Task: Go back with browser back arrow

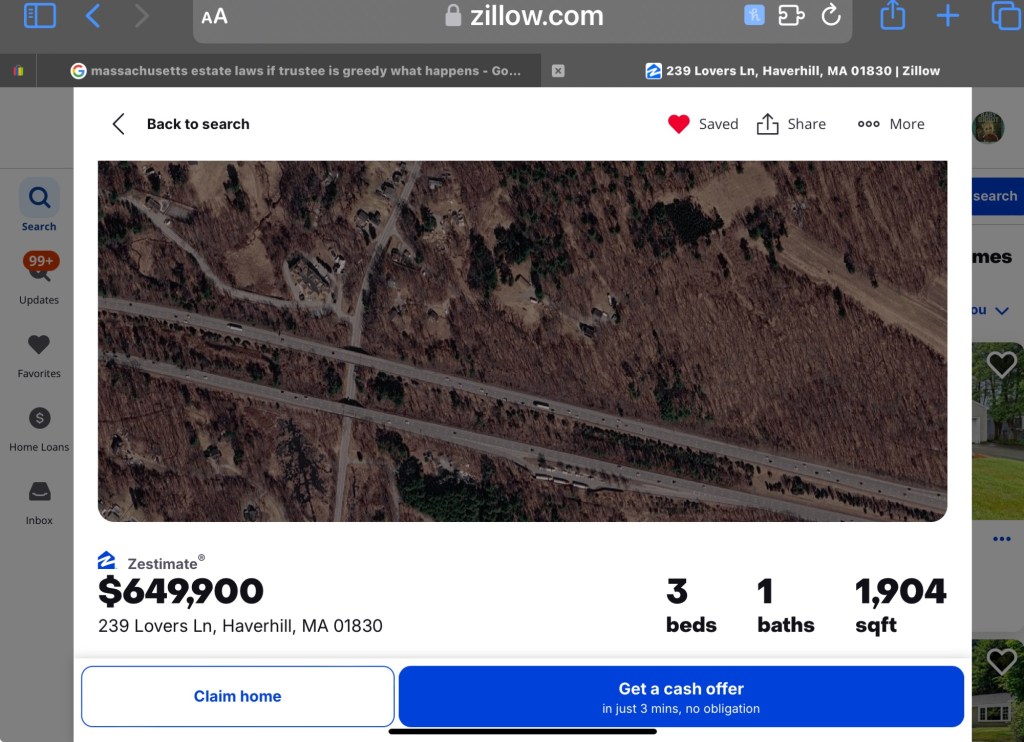Action: click(93, 16)
